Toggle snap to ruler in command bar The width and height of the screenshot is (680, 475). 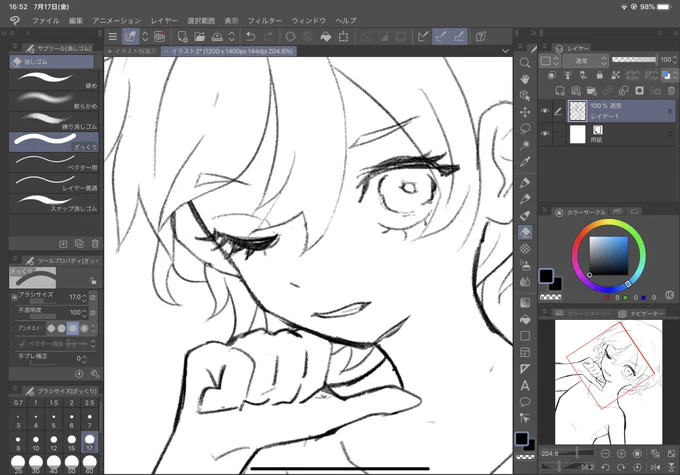(423, 36)
